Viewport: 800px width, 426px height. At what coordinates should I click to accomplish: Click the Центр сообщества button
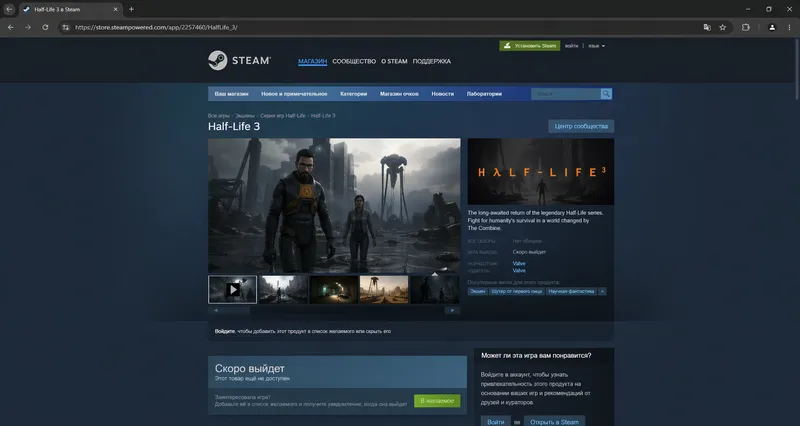[581, 126]
